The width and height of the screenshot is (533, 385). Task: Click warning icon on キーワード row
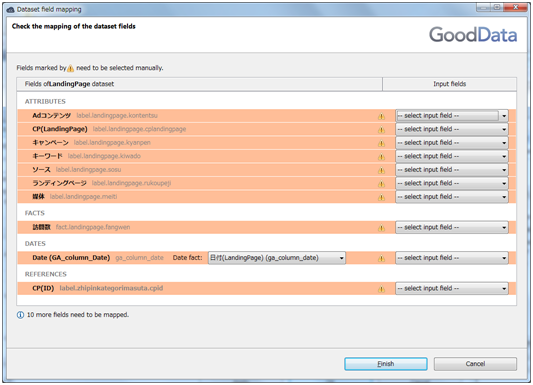381,157
